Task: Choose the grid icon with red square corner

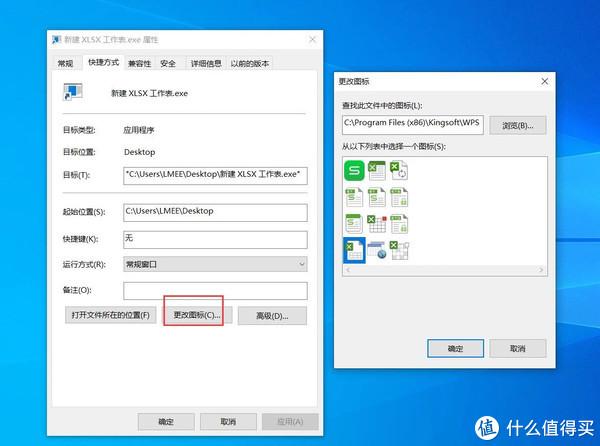Action: tap(377, 224)
